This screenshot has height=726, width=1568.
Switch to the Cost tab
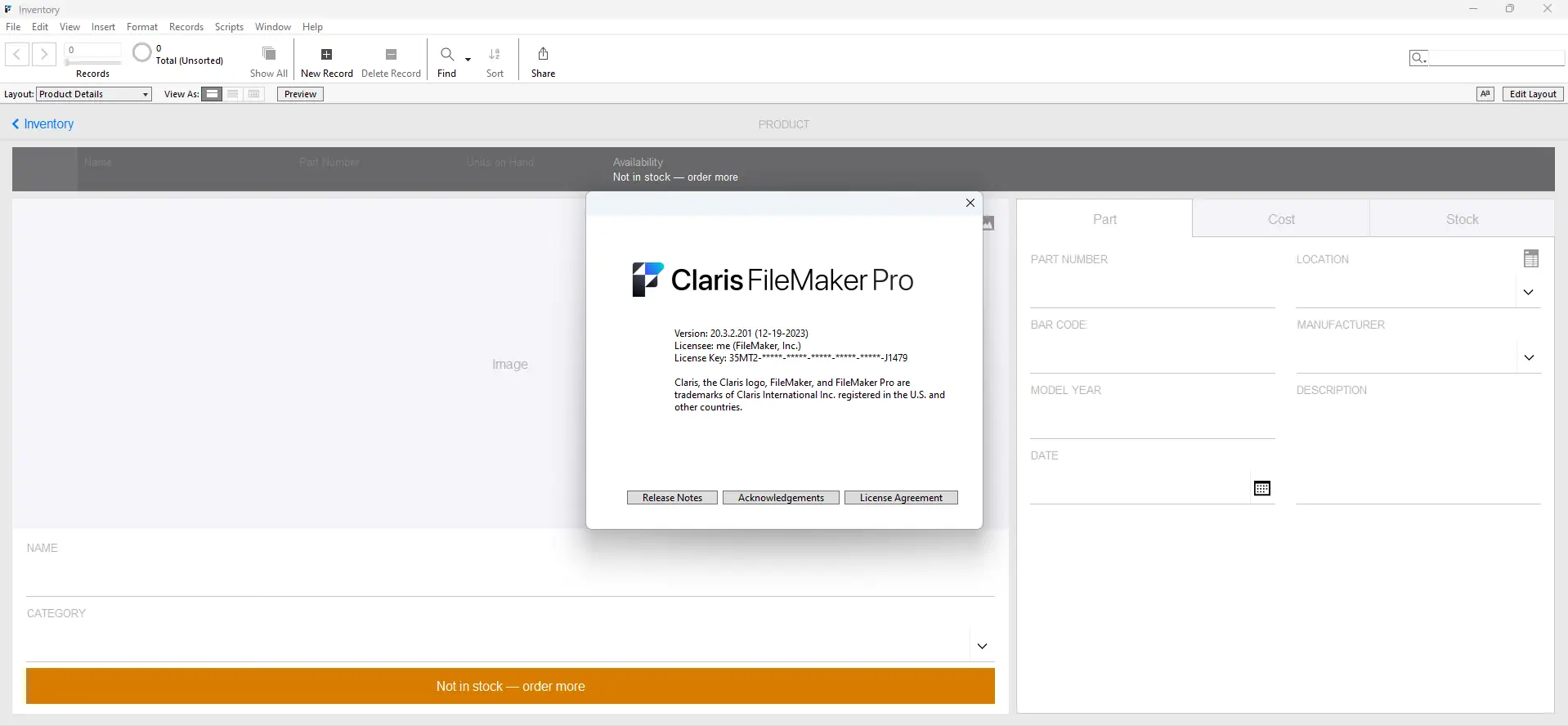(1281, 219)
